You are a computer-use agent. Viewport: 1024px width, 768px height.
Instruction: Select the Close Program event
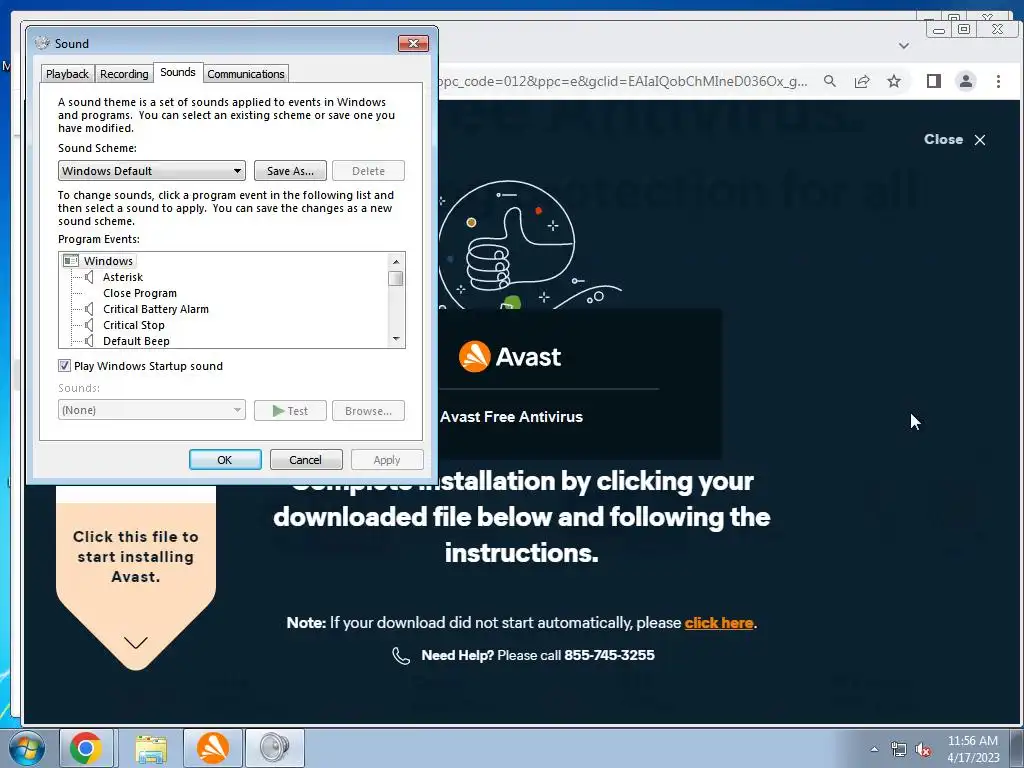click(140, 293)
